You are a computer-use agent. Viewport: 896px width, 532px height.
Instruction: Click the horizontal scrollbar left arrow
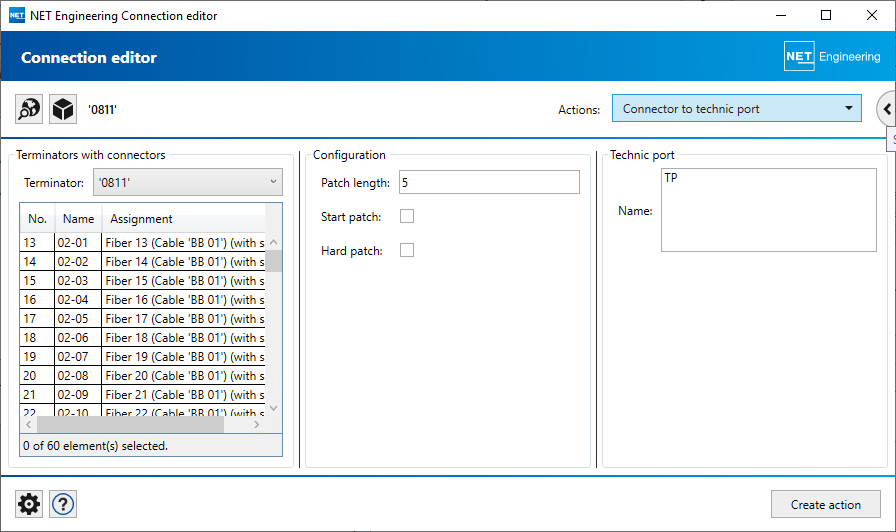point(29,425)
